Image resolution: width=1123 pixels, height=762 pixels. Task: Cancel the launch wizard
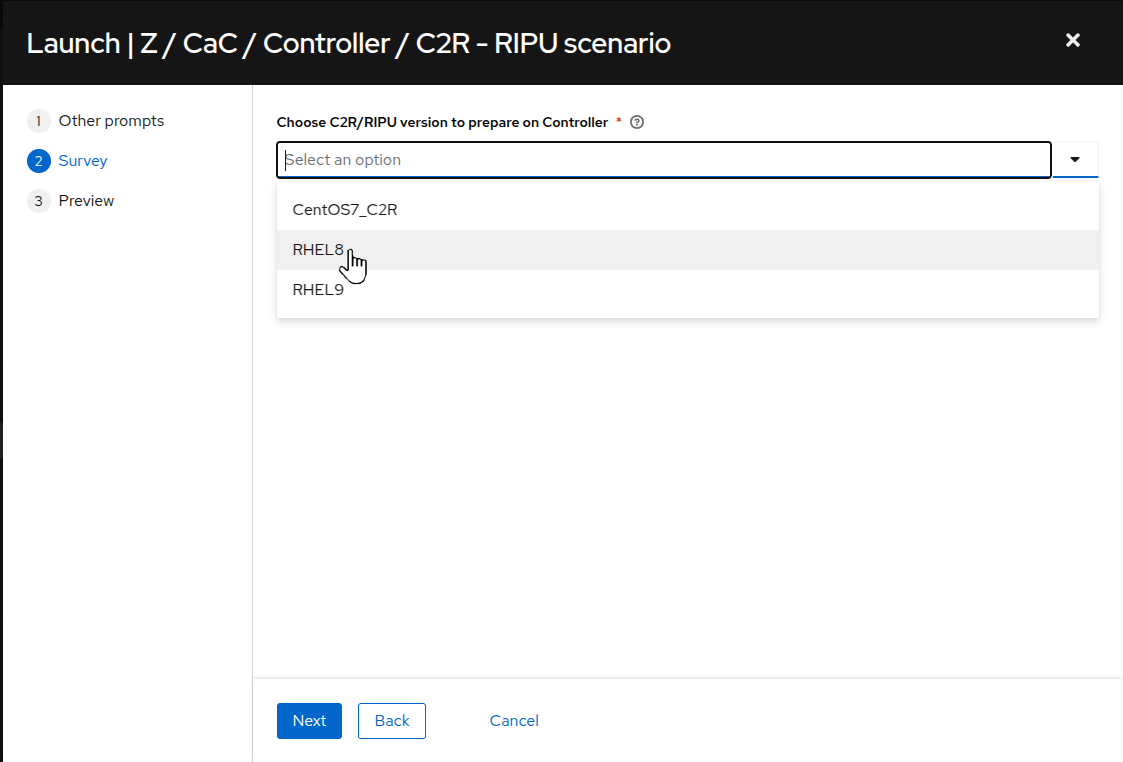pyautogui.click(x=514, y=720)
